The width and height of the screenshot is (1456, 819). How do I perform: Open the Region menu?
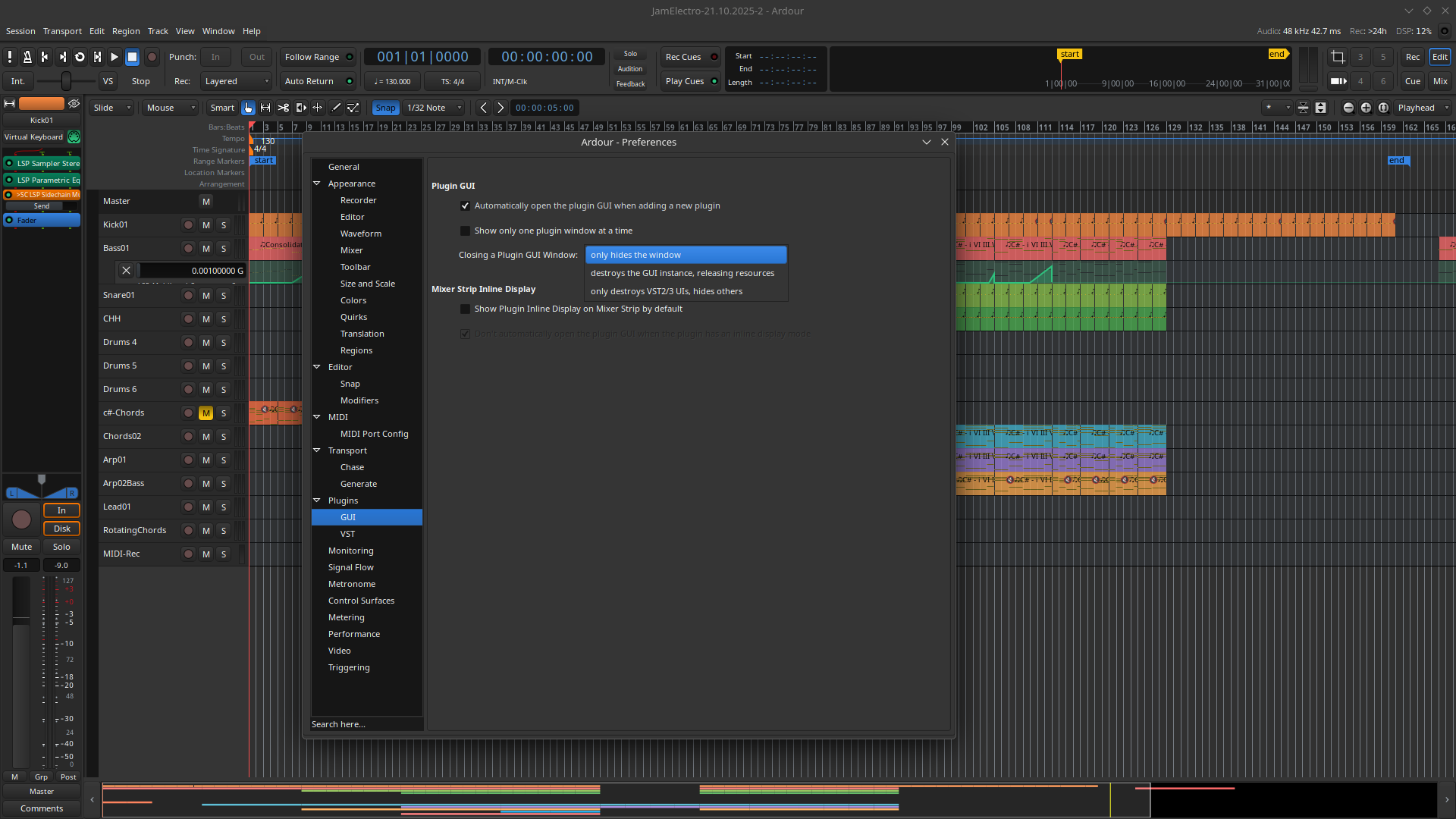pyautogui.click(x=126, y=31)
